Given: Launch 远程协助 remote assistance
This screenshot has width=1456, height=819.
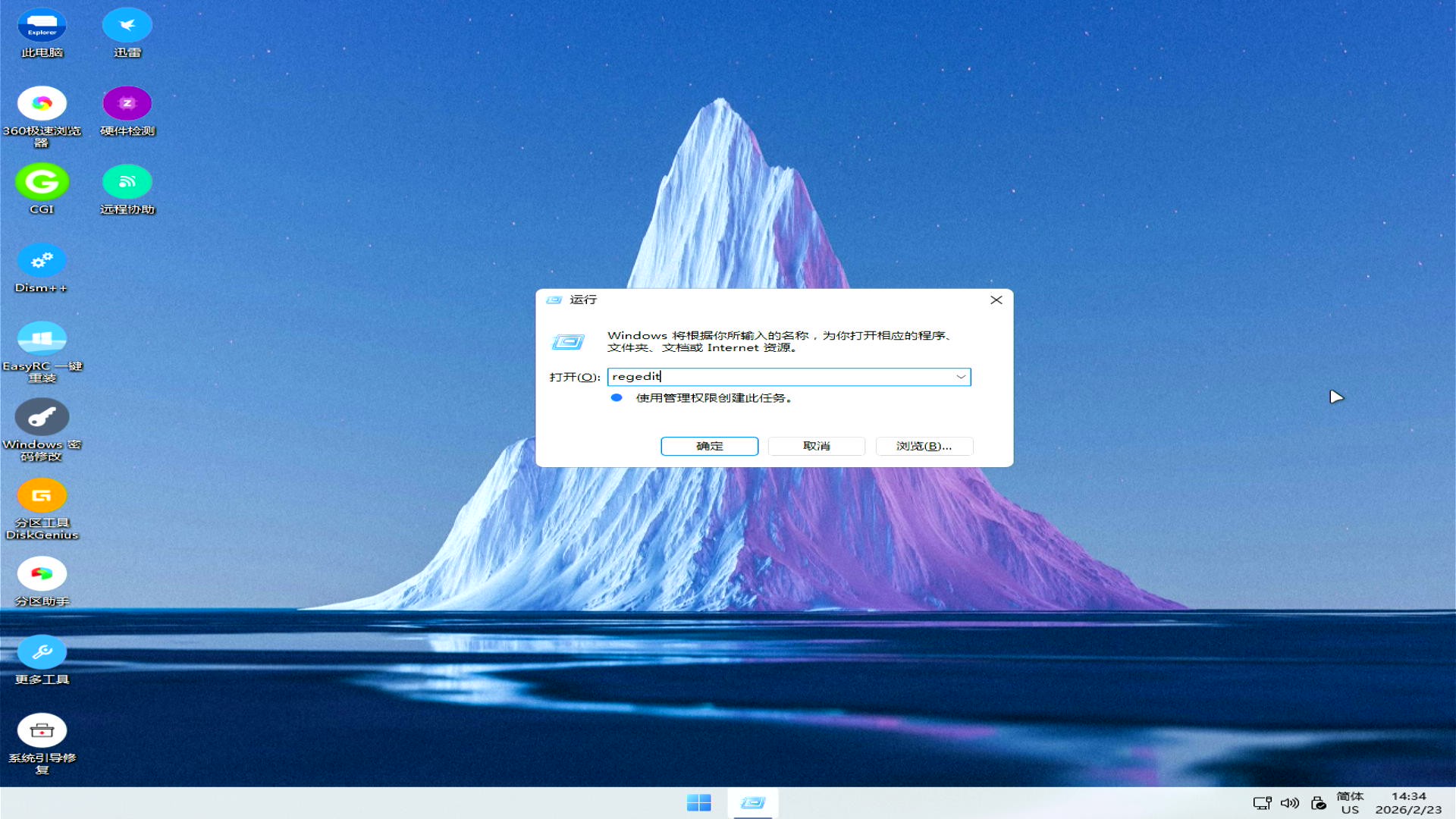Looking at the screenshot, I should click(127, 182).
